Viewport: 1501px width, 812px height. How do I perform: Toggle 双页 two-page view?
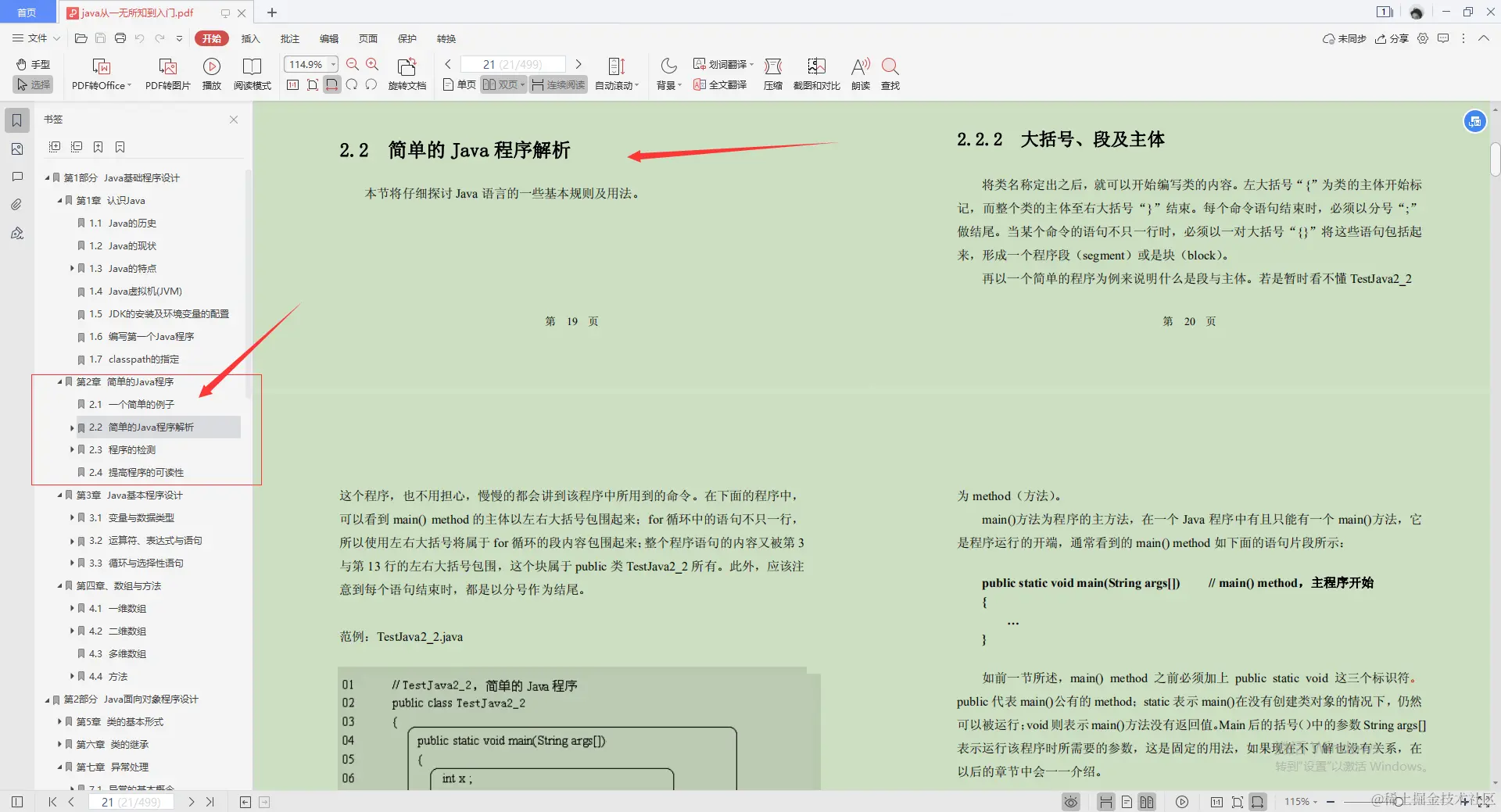click(500, 84)
